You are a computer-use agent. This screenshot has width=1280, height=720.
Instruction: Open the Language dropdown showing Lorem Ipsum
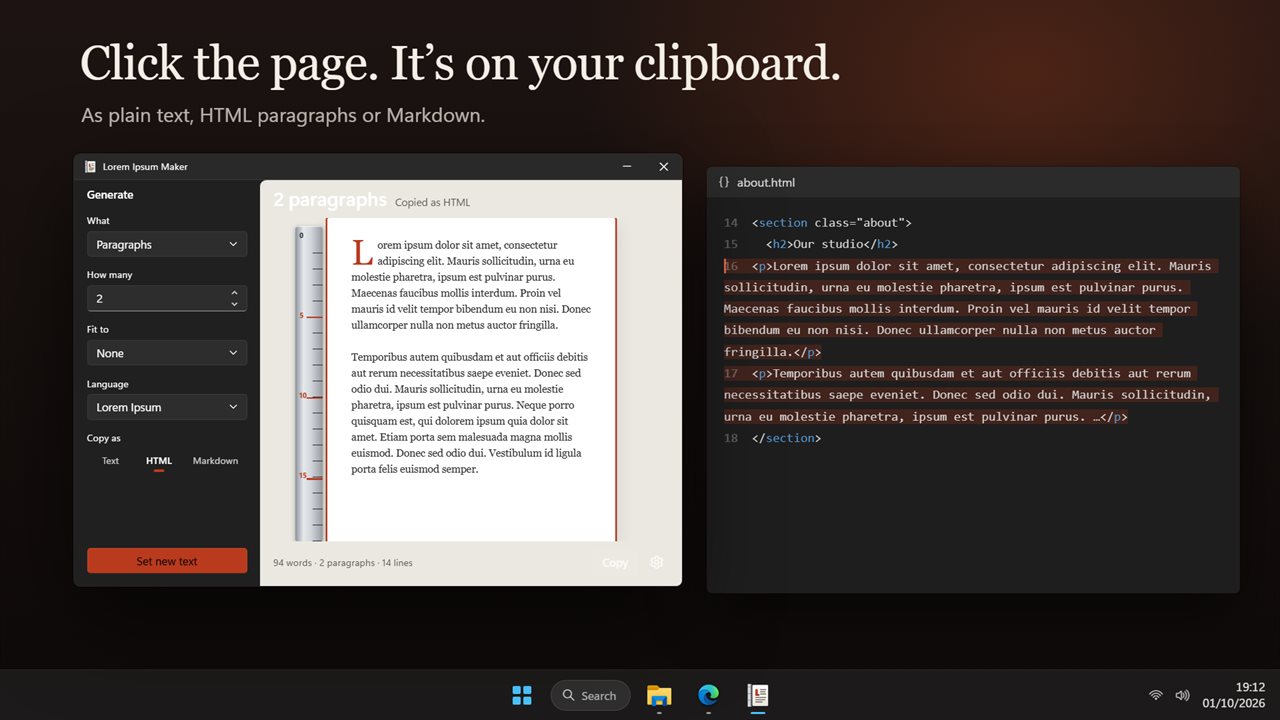pyautogui.click(x=167, y=407)
